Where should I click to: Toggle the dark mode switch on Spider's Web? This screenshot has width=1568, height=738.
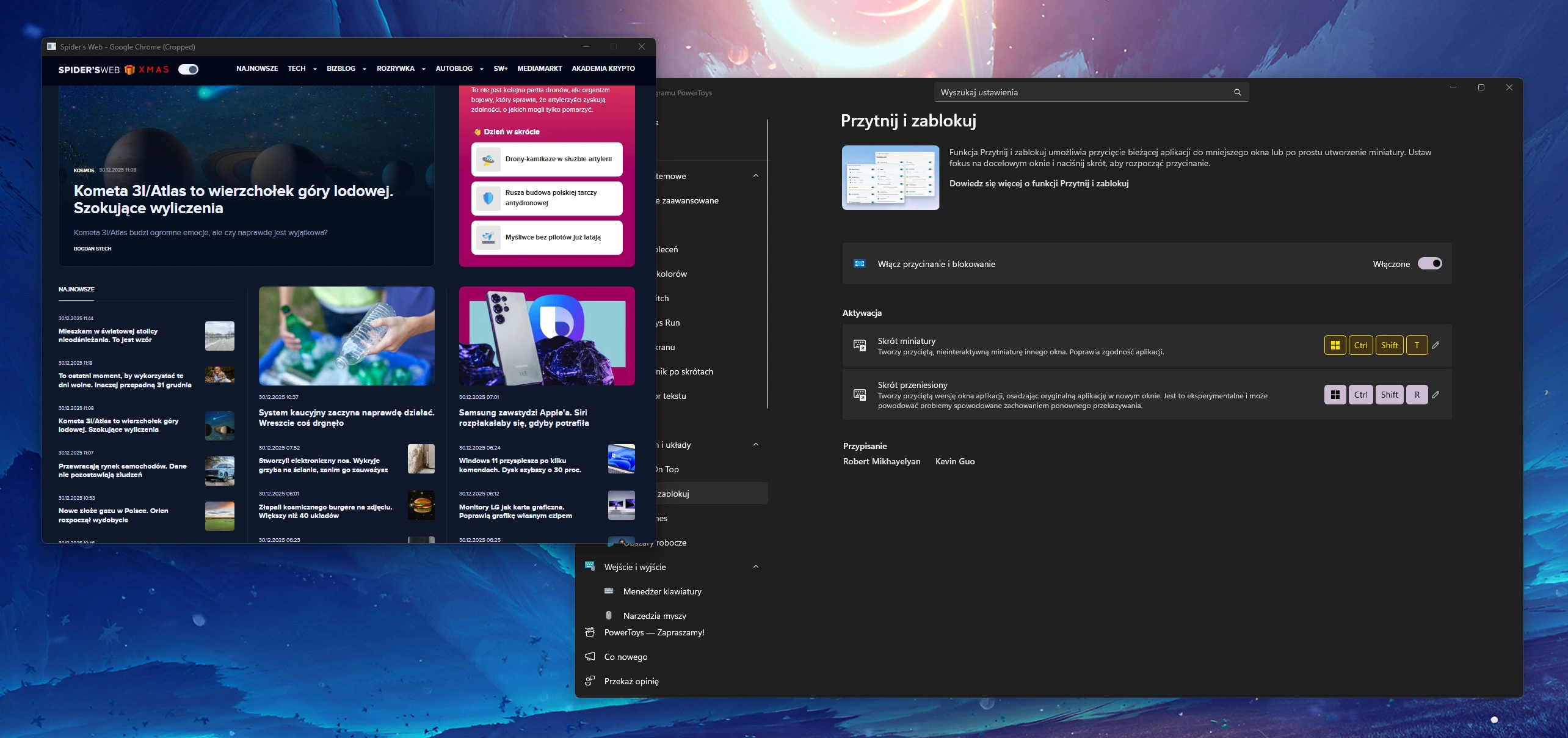188,69
